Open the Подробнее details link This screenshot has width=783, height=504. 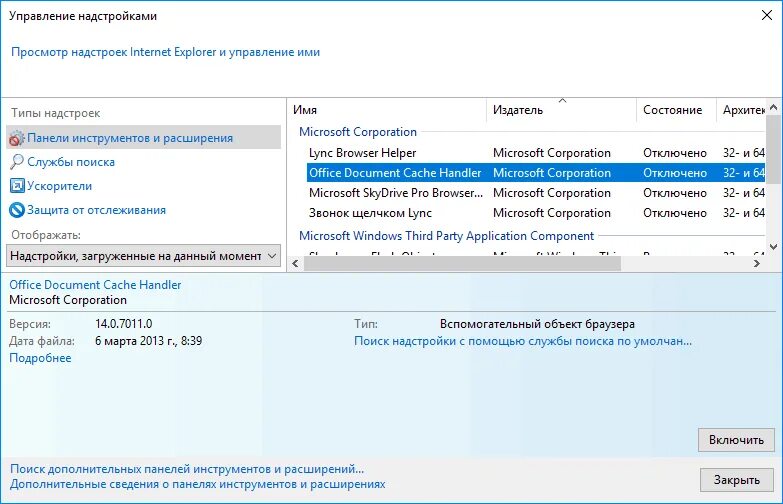coord(40,358)
